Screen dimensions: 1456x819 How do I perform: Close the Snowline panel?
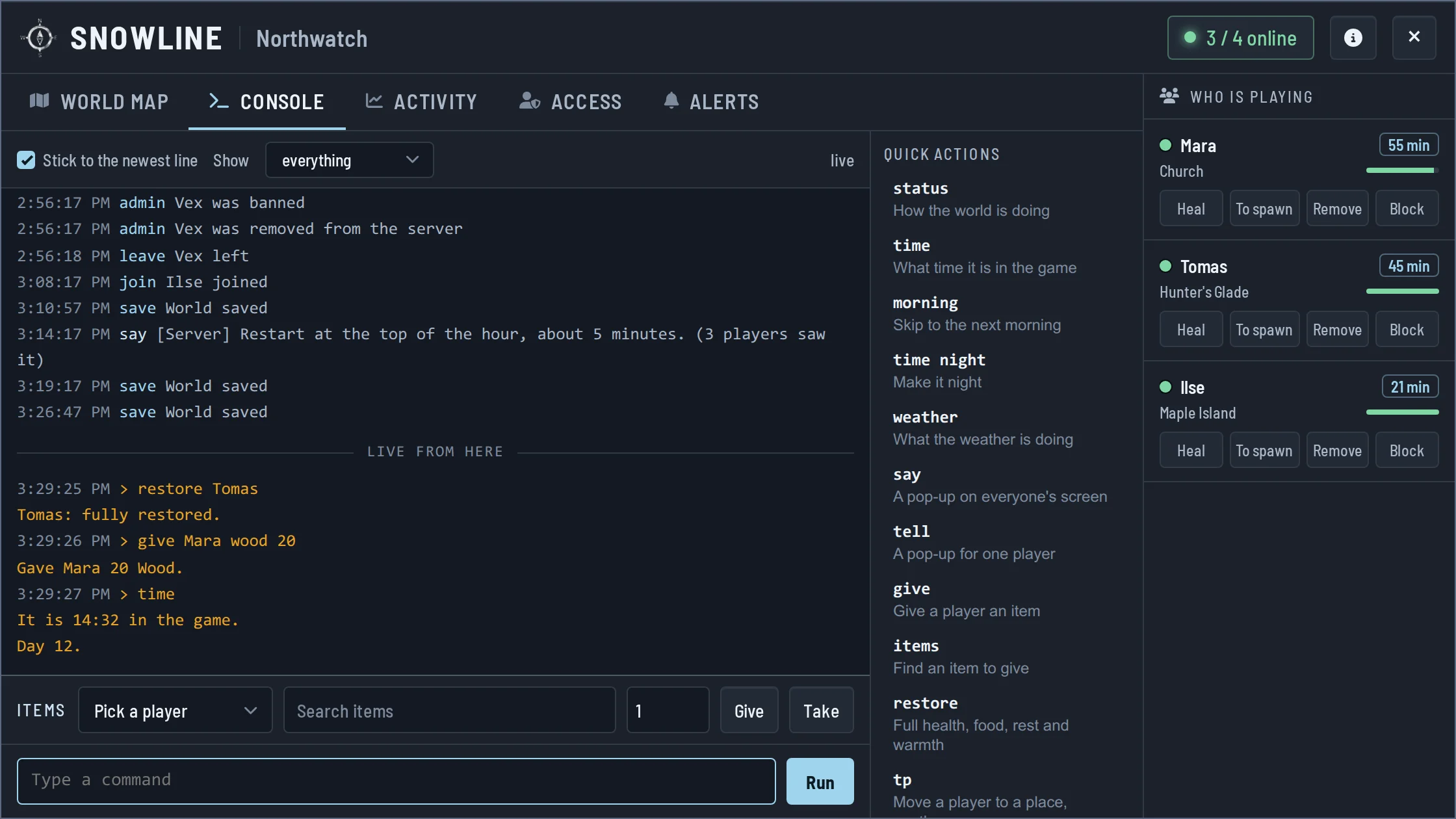pos(1414,37)
